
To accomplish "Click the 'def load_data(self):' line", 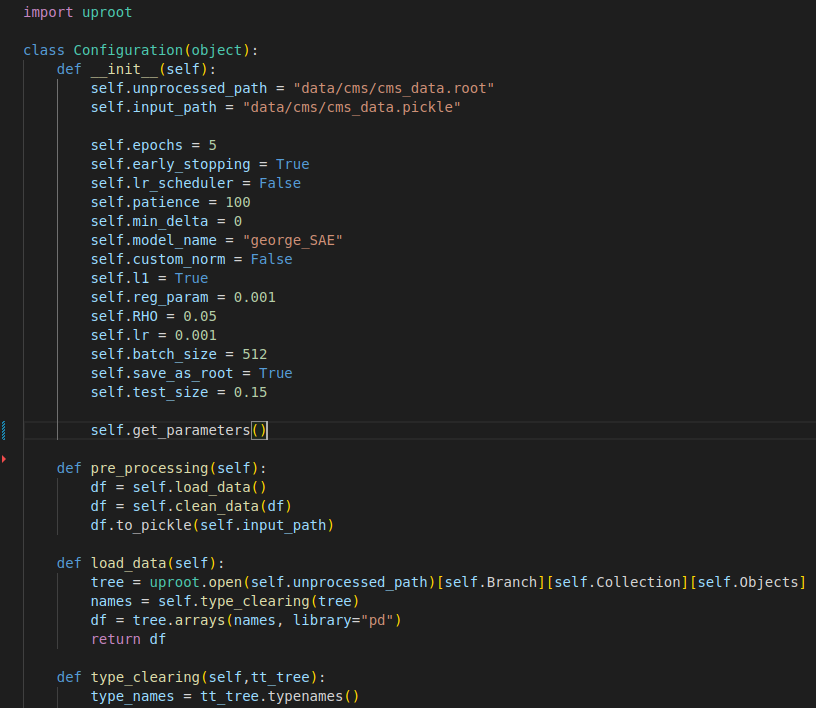I will [141, 563].
